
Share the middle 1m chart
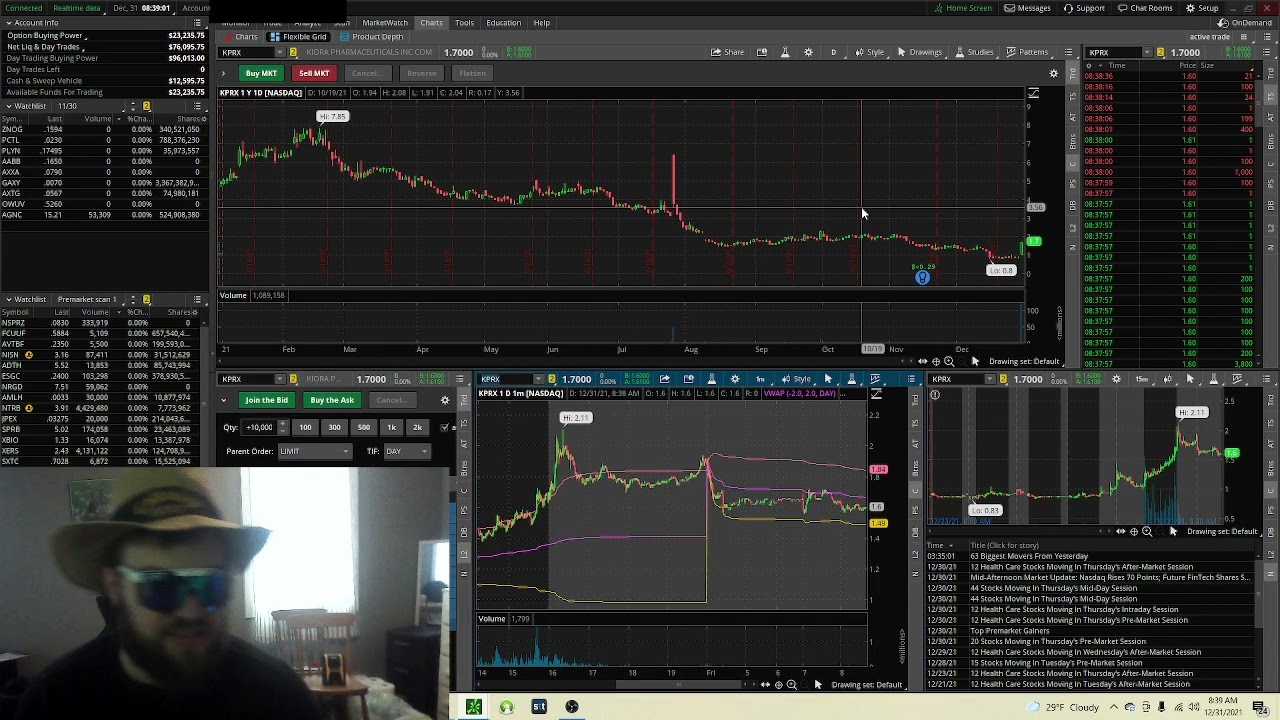pyautogui.click(x=664, y=379)
